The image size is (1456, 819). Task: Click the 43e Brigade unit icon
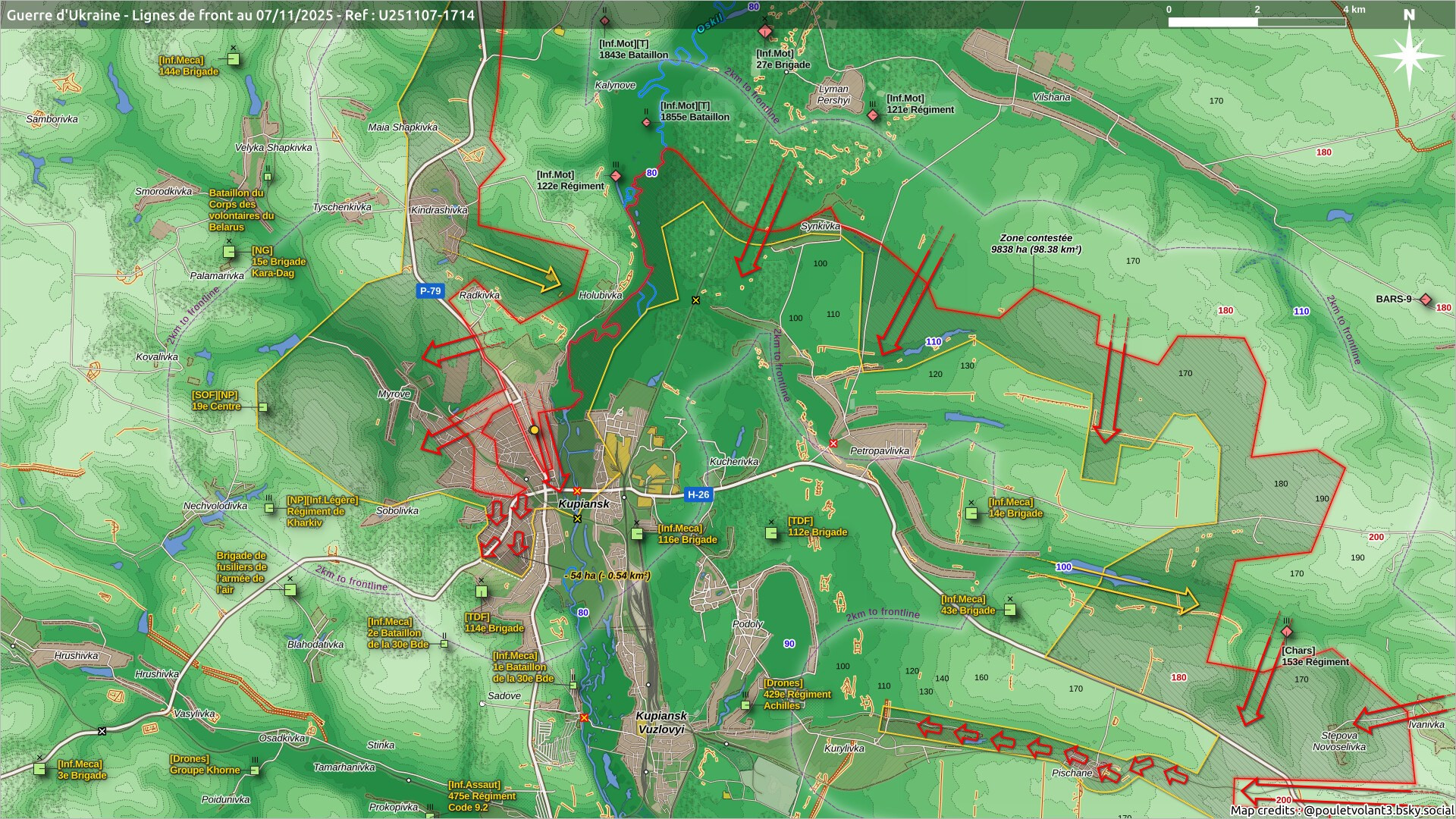[1009, 610]
